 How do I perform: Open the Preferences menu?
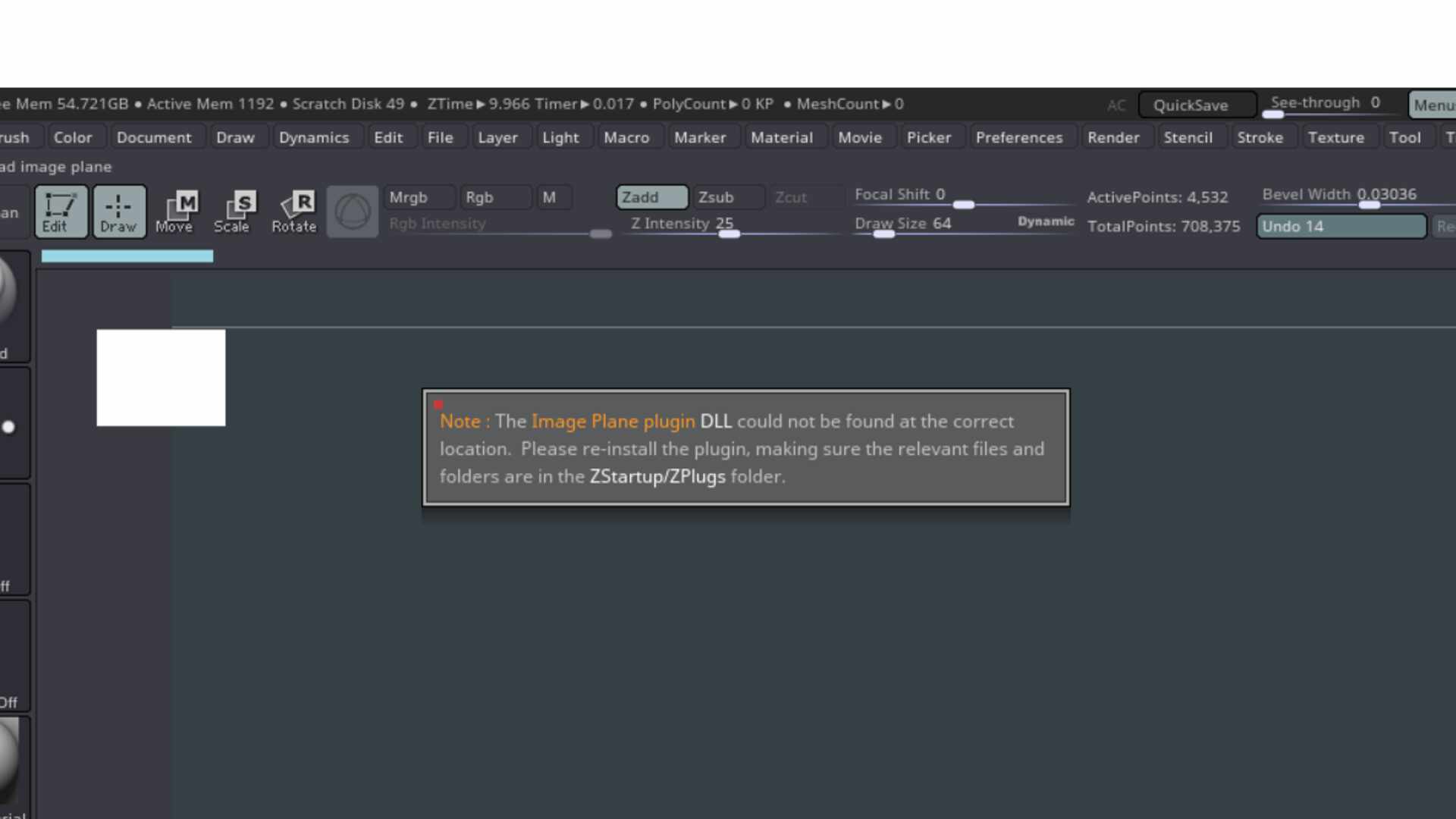click(x=1018, y=137)
